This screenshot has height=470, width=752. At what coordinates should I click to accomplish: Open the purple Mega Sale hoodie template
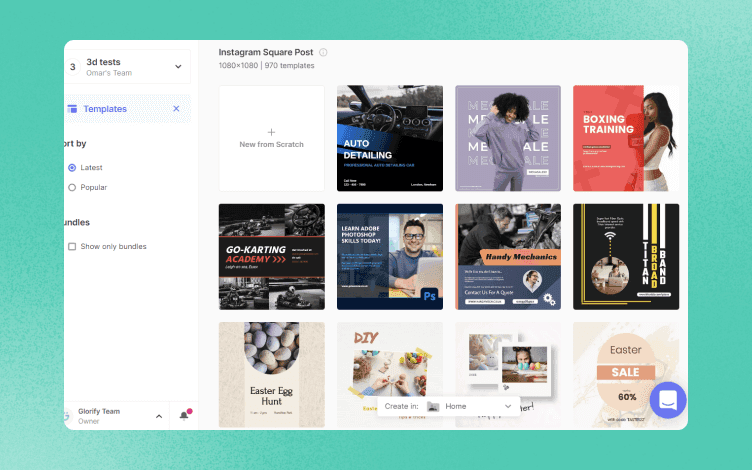click(x=508, y=139)
